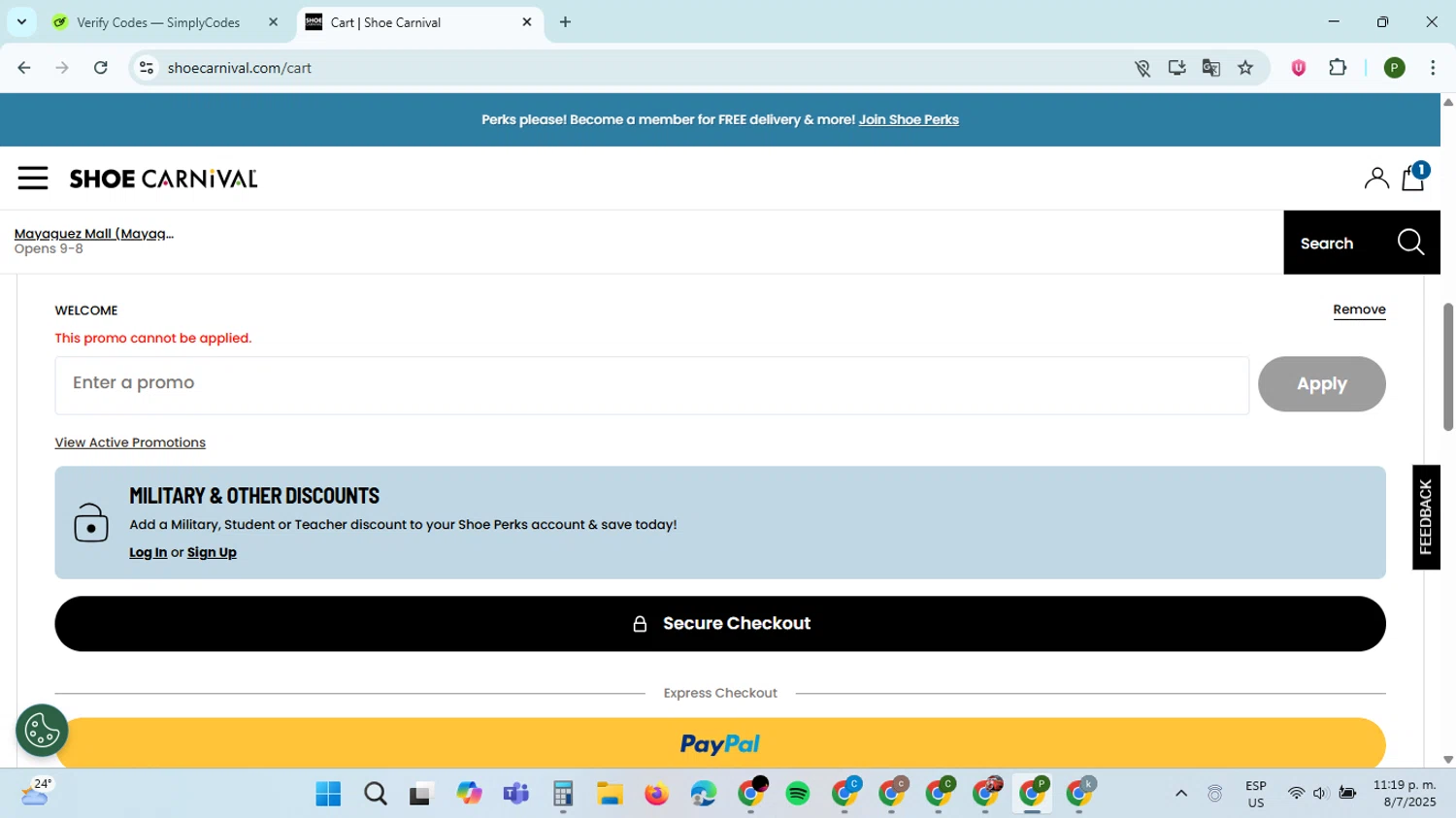The height and width of the screenshot is (818, 1456).
Task: View site information icon in address bar
Action: pos(147,68)
